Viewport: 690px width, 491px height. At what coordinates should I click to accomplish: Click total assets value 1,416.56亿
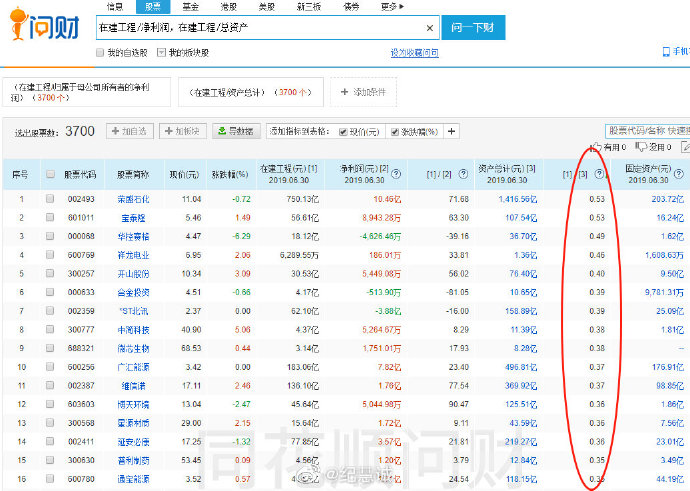[518, 199]
